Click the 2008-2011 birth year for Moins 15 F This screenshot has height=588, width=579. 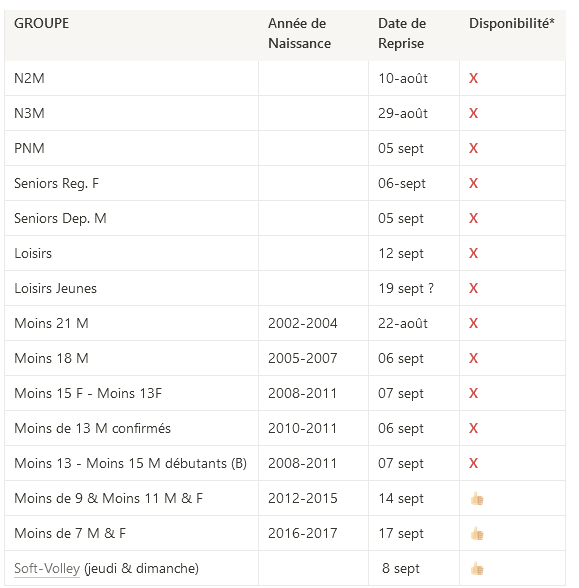click(x=302, y=393)
